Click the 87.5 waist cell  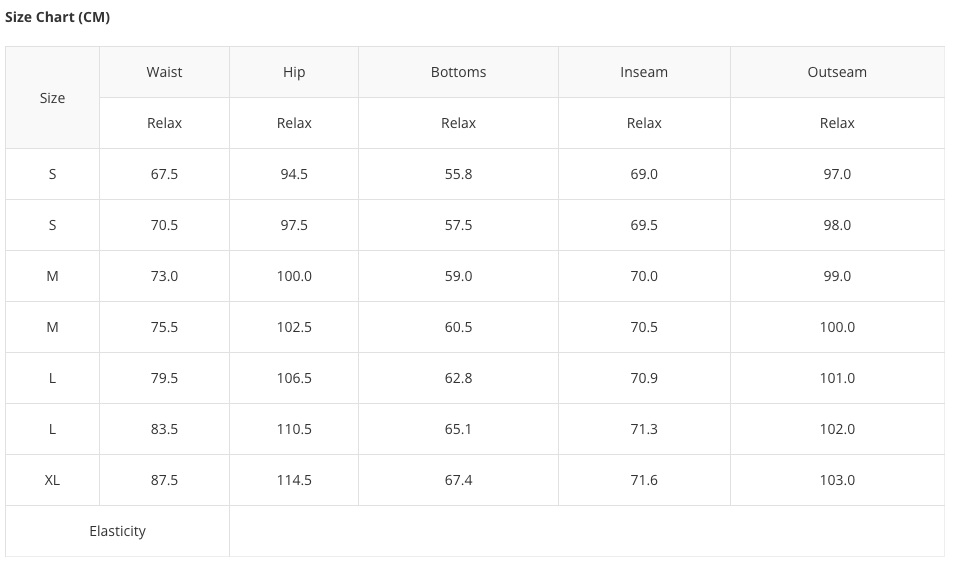[164, 480]
